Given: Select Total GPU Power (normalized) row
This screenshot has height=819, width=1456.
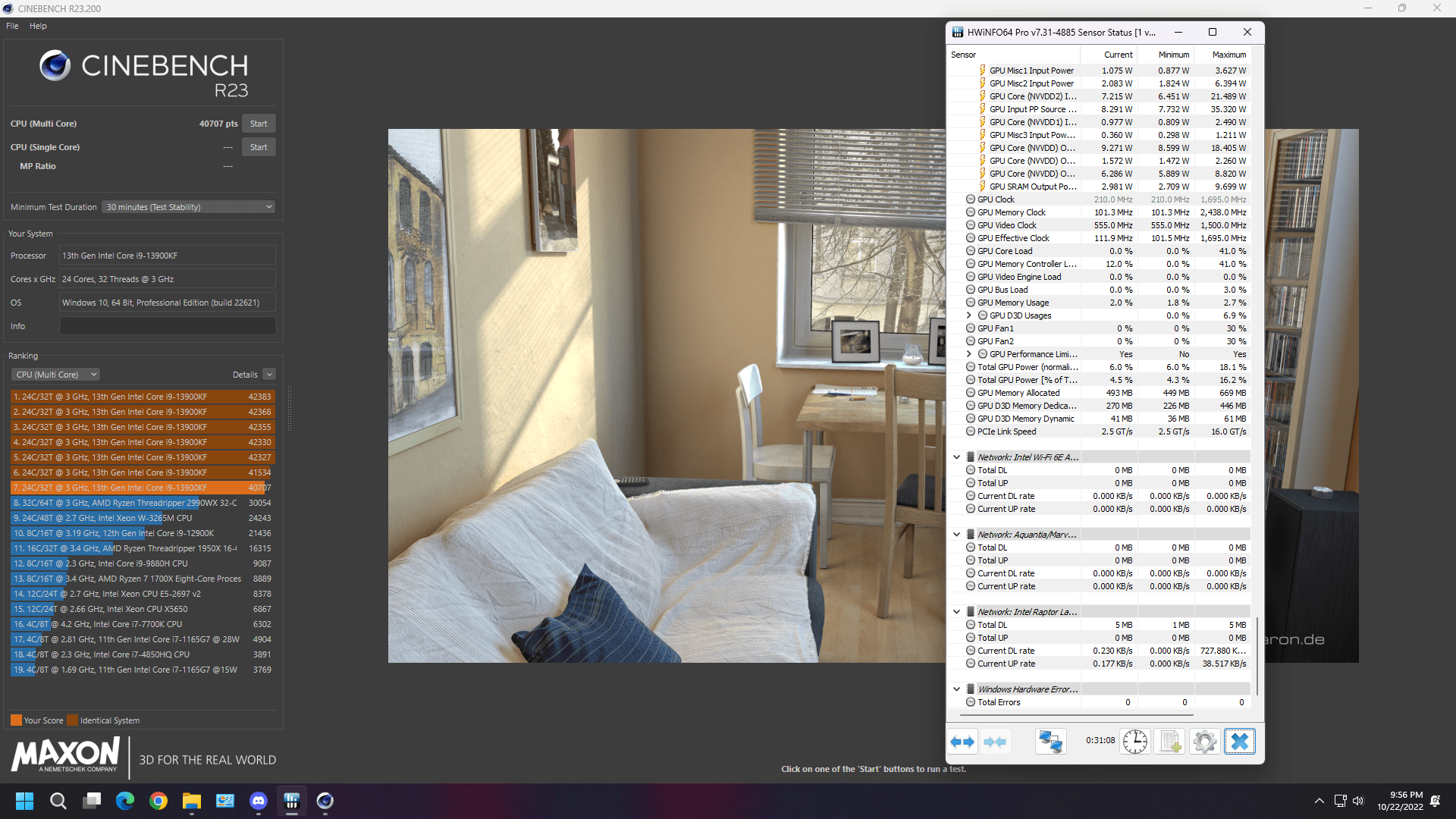Looking at the screenshot, I should 1099,367.
